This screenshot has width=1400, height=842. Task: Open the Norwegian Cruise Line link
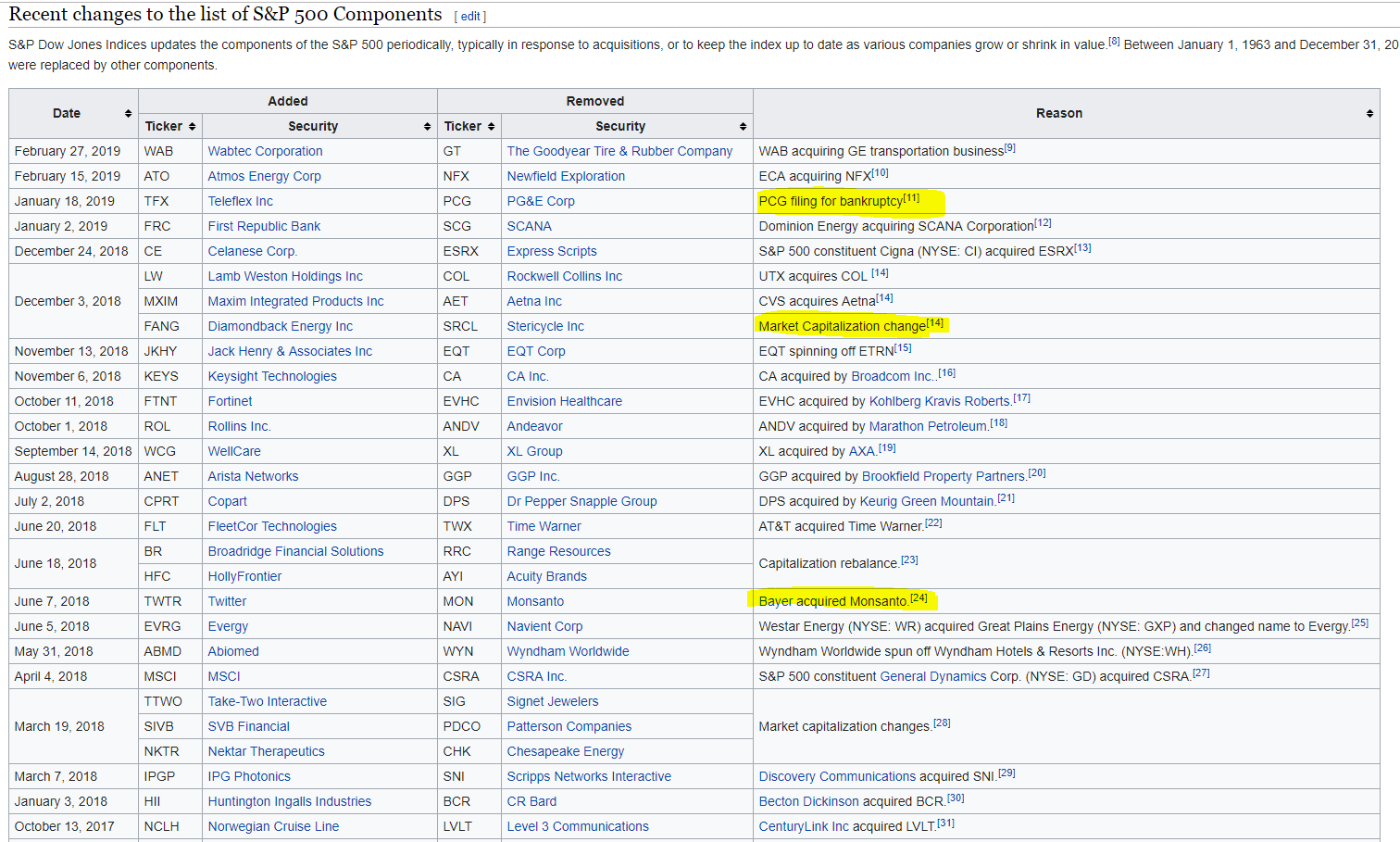[273, 826]
